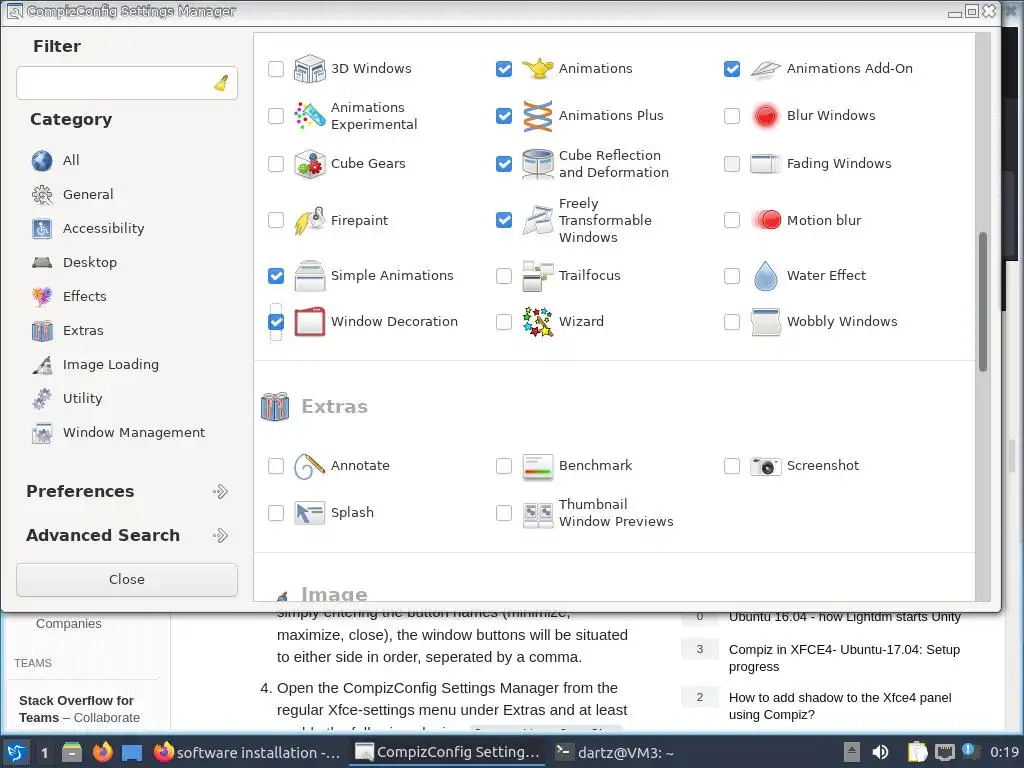Open the Wobbly Windows plugin icon
Screen dimensions: 1024x768
tap(765, 322)
